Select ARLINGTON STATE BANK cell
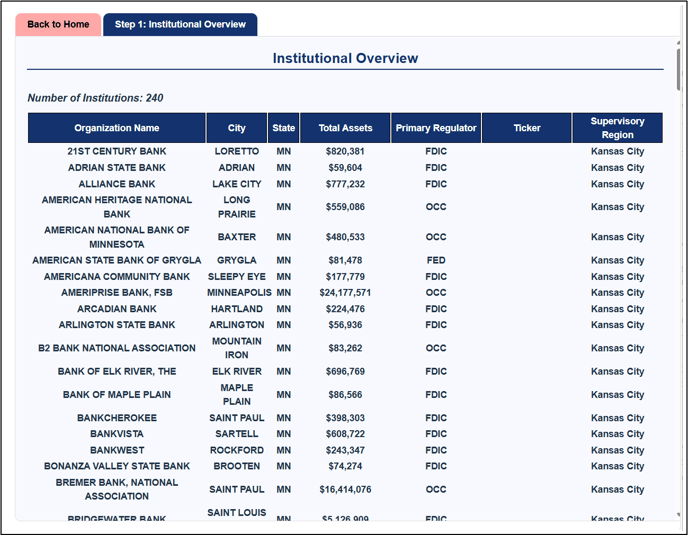688x535 pixels. (x=117, y=325)
